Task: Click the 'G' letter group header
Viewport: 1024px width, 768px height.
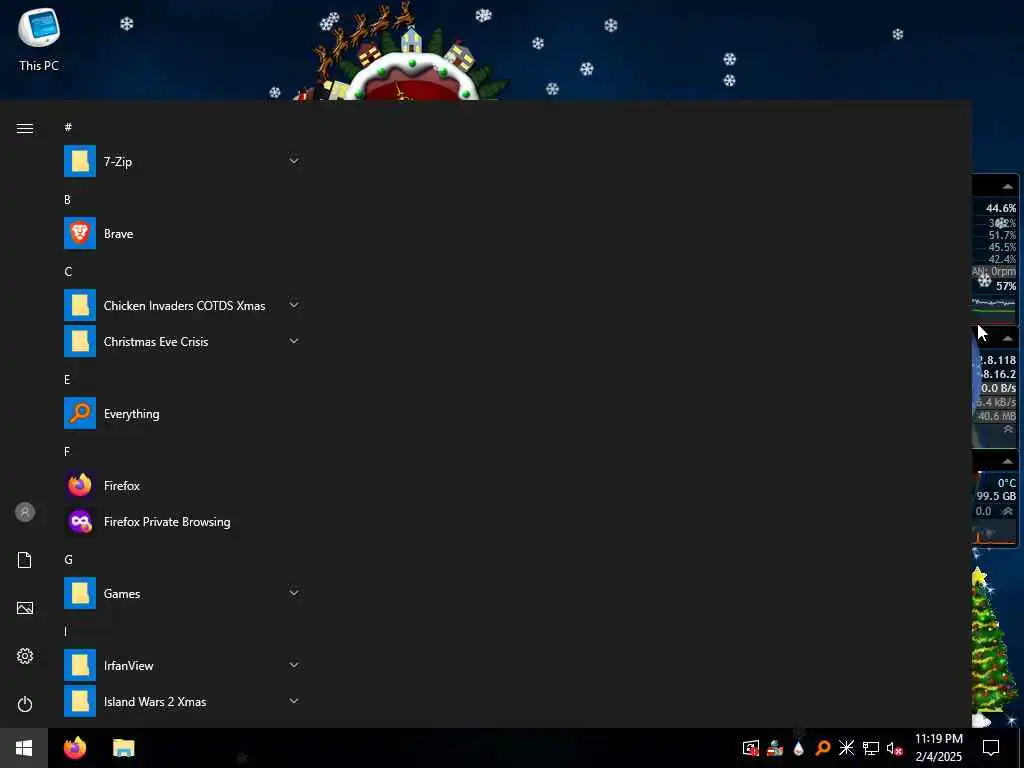Action: 68,560
